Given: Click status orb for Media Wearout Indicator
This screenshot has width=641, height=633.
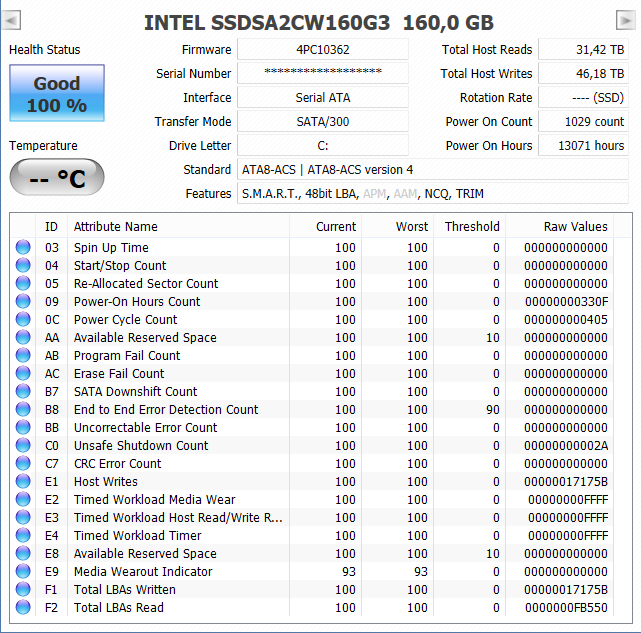Looking at the screenshot, I should [x=23, y=571].
